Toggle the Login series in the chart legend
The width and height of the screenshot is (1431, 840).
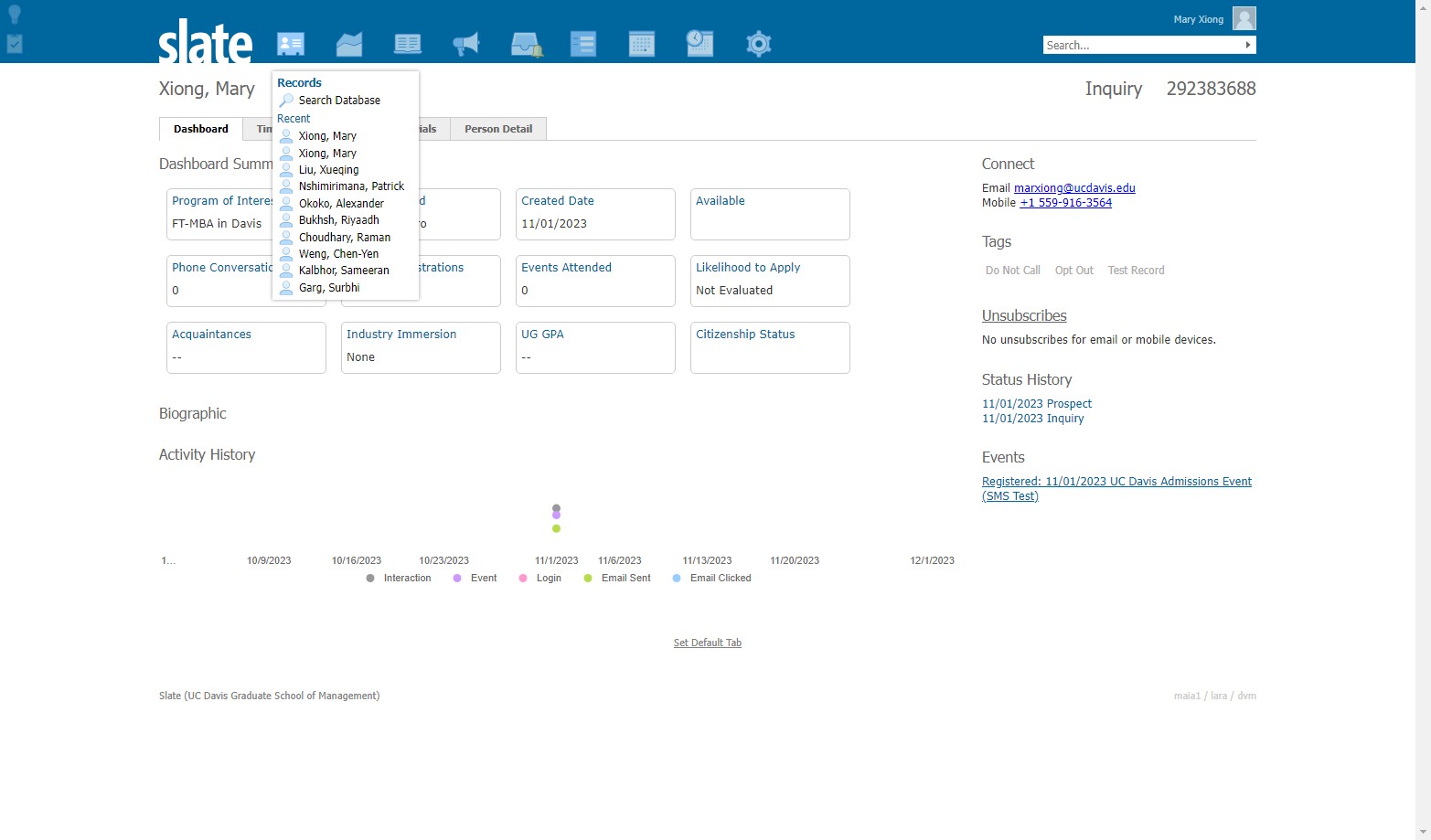pos(540,579)
